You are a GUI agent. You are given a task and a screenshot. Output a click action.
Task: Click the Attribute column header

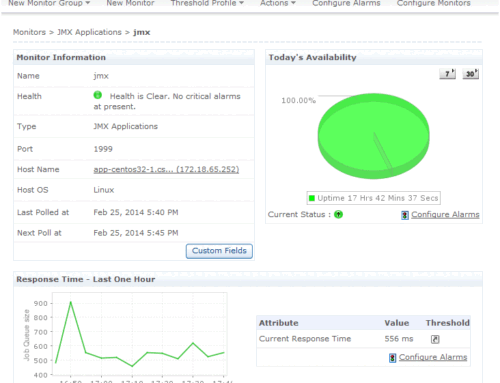(x=279, y=323)
